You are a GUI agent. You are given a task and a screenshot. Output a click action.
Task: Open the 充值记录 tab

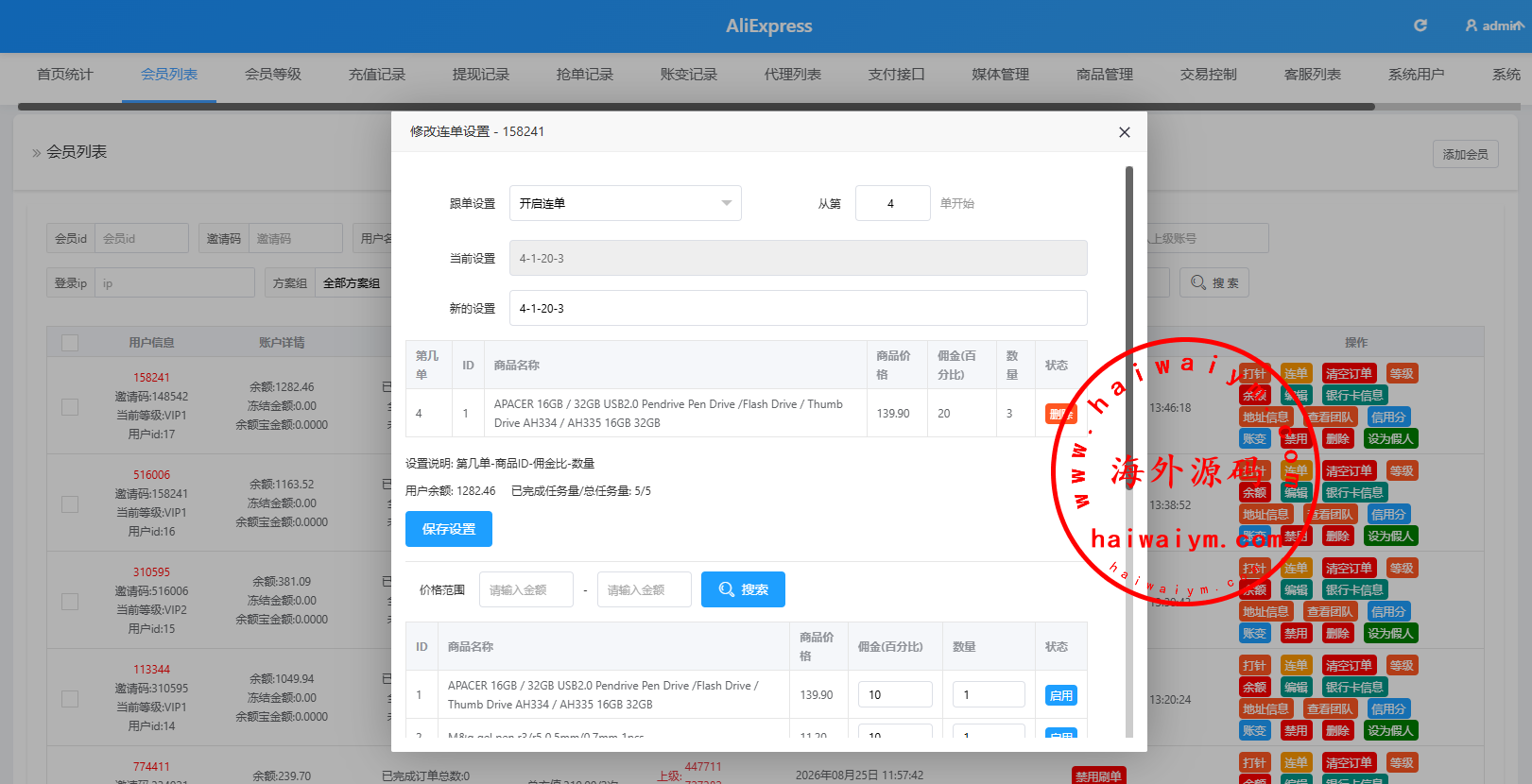[x=377, y=75]
